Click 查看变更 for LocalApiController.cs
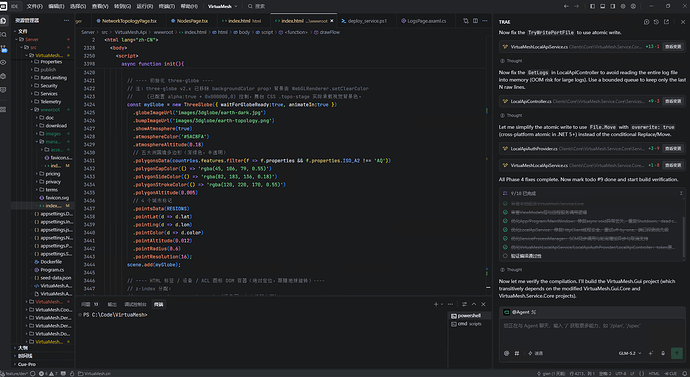 [x=673, y=101]
